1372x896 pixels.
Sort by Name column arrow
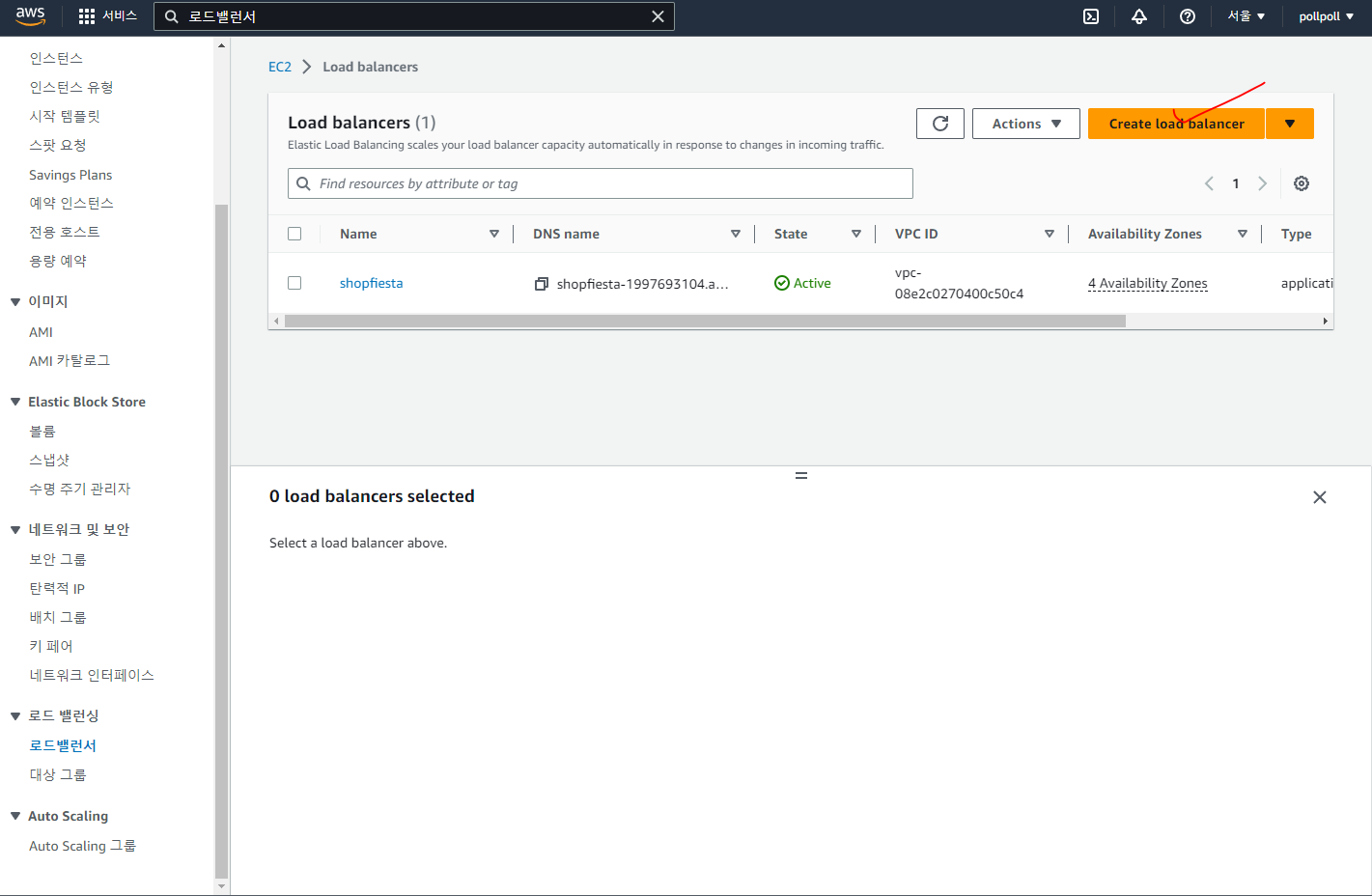(x=494, y=234)
